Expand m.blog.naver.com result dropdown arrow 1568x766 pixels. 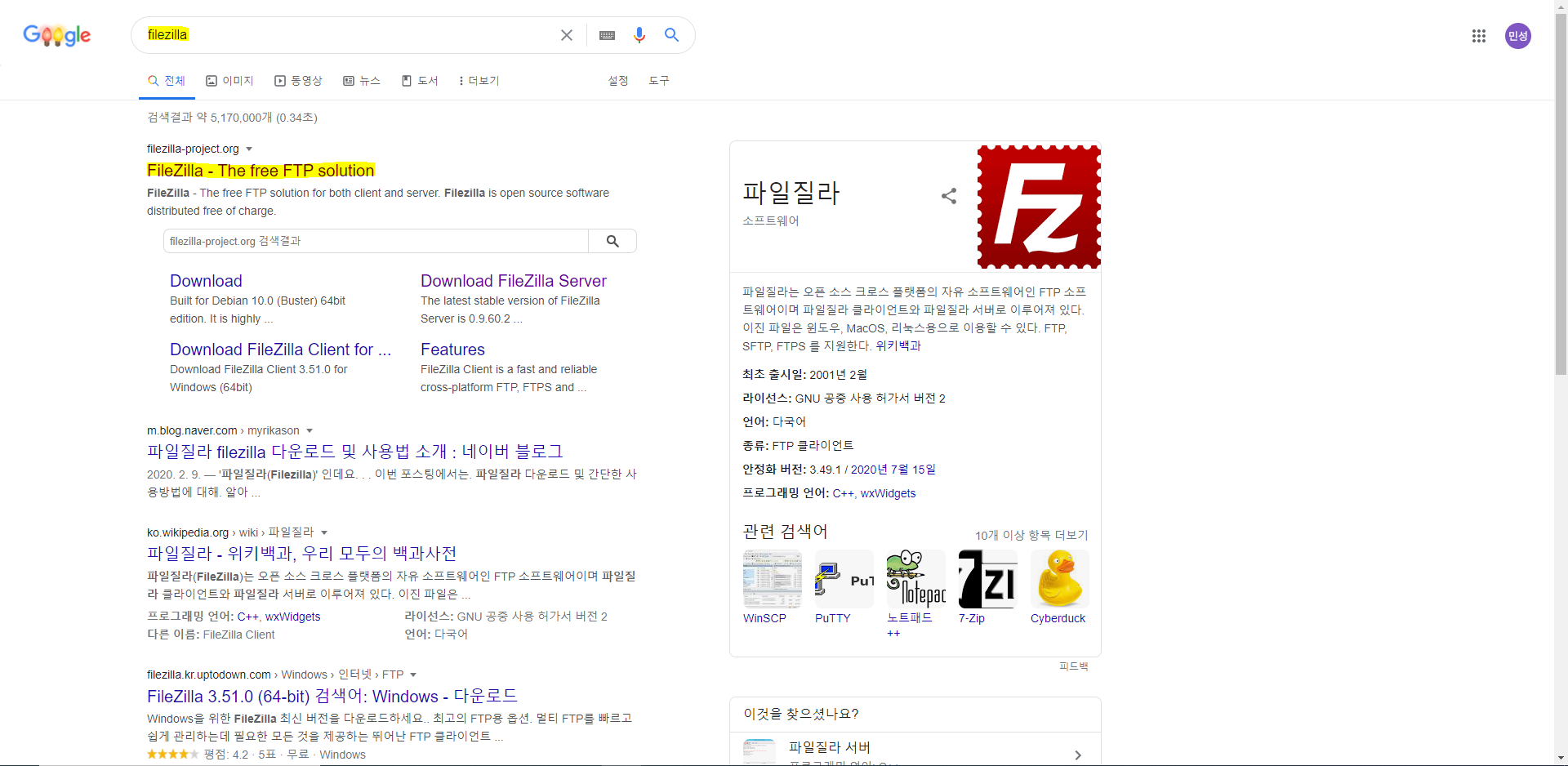[310, 431]
